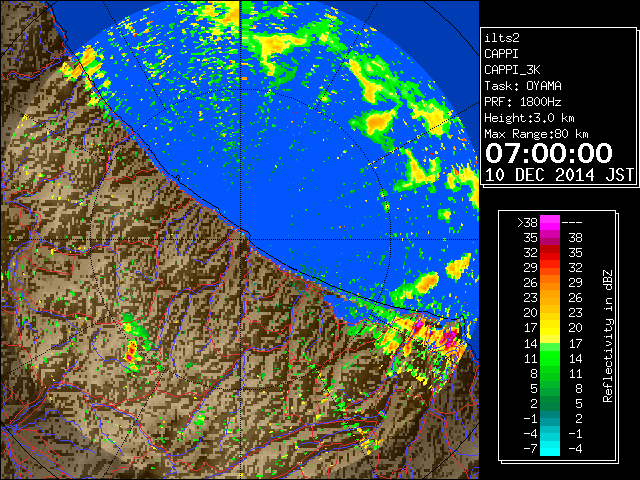Select the '10 DEC 2014 JST' date
640x480 pixels.
click(559, 175)
